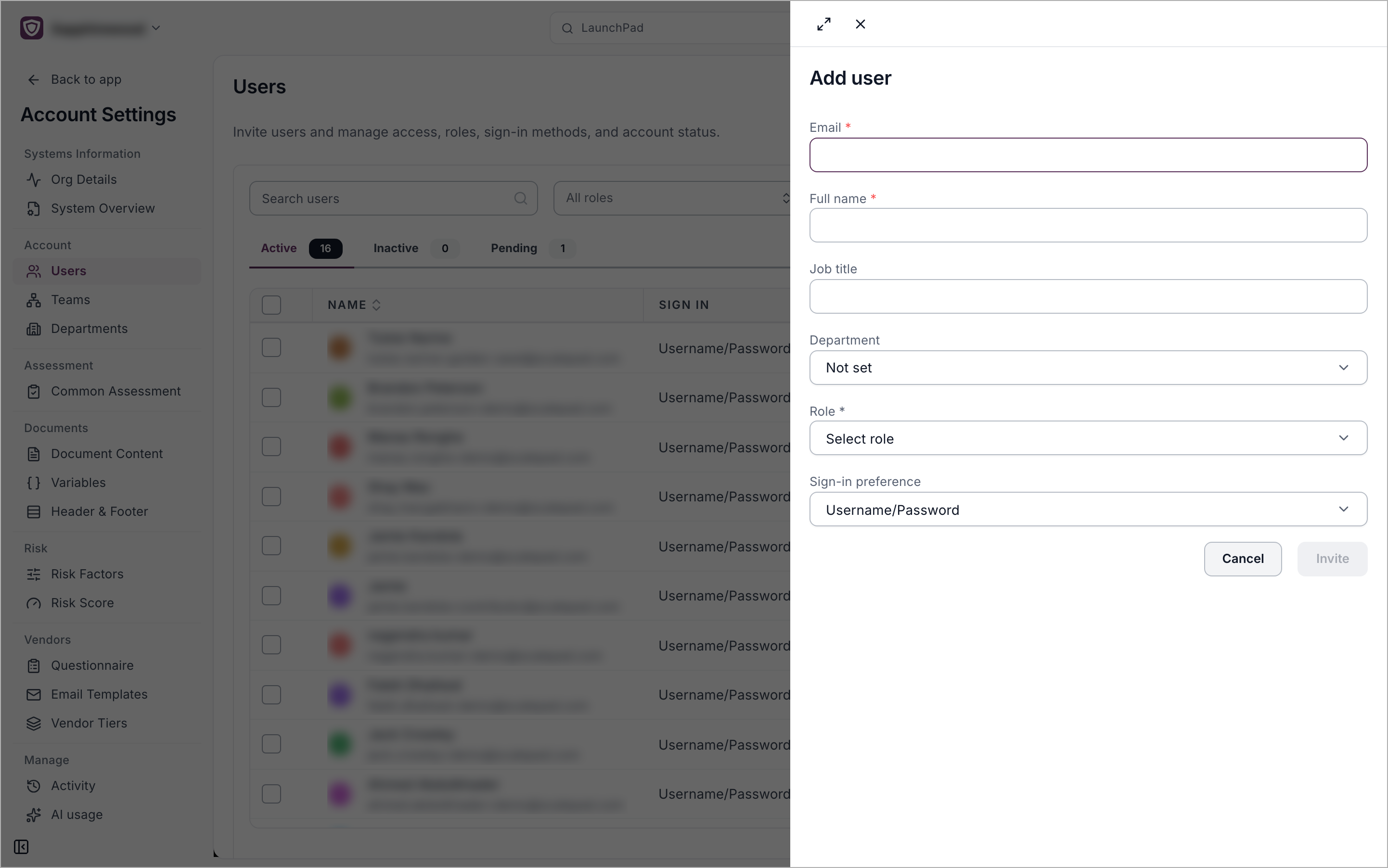Image resolution: width=1388 pixels, height=868 pixels.
Task: Open the All roles filter dropdown
Action: pyautogui.click(x=672, y=198)
